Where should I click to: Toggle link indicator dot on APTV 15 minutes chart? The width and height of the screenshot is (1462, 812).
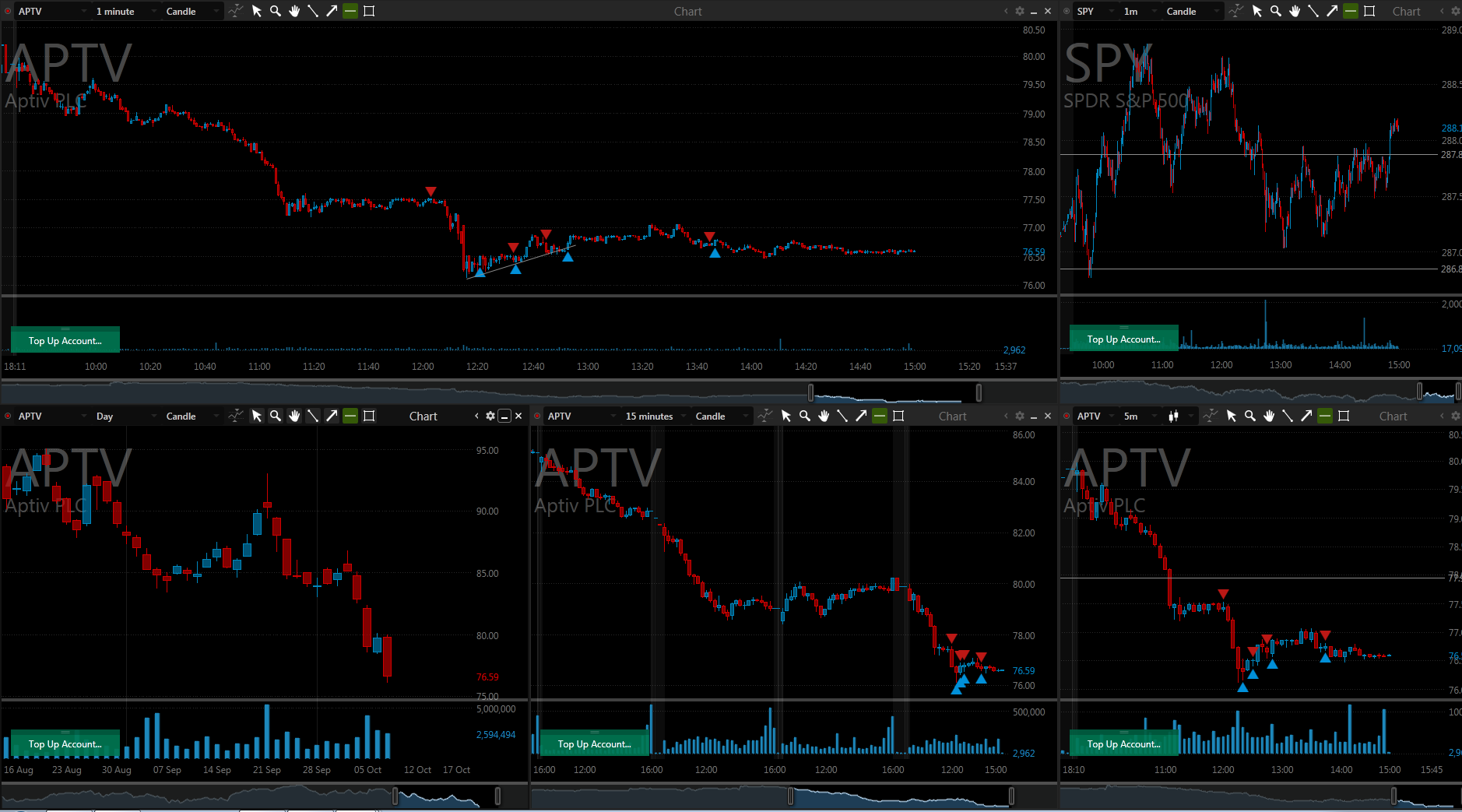pos(537,416)
